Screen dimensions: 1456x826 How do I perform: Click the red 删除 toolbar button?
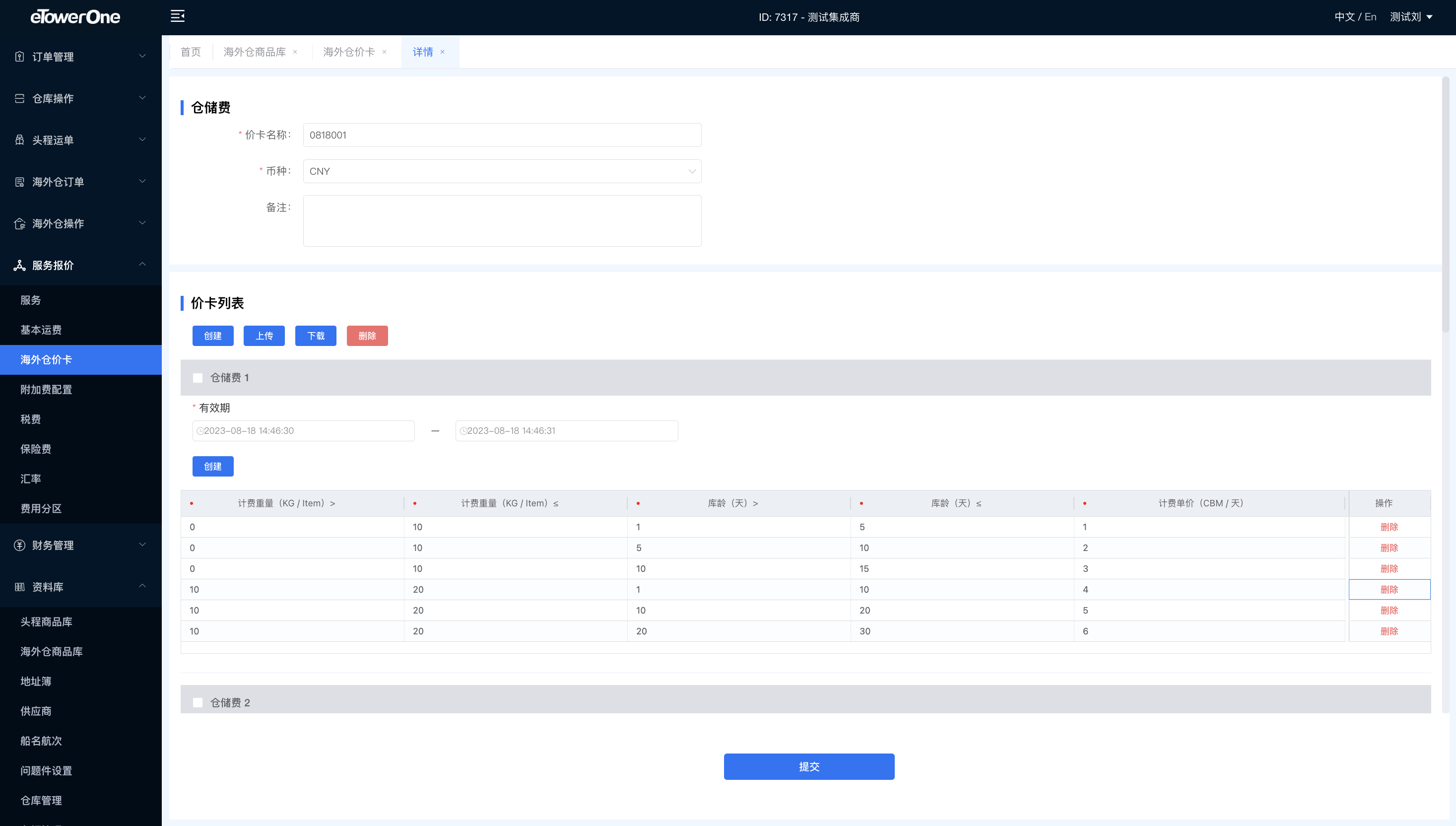(x=367, y=336)
